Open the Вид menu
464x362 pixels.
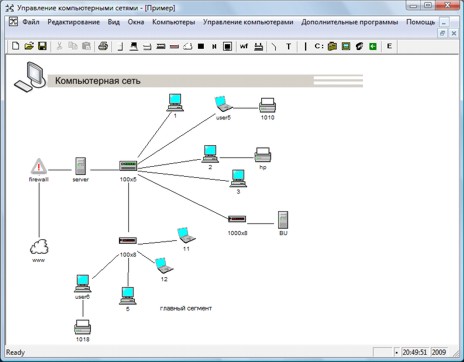(114, 22)
